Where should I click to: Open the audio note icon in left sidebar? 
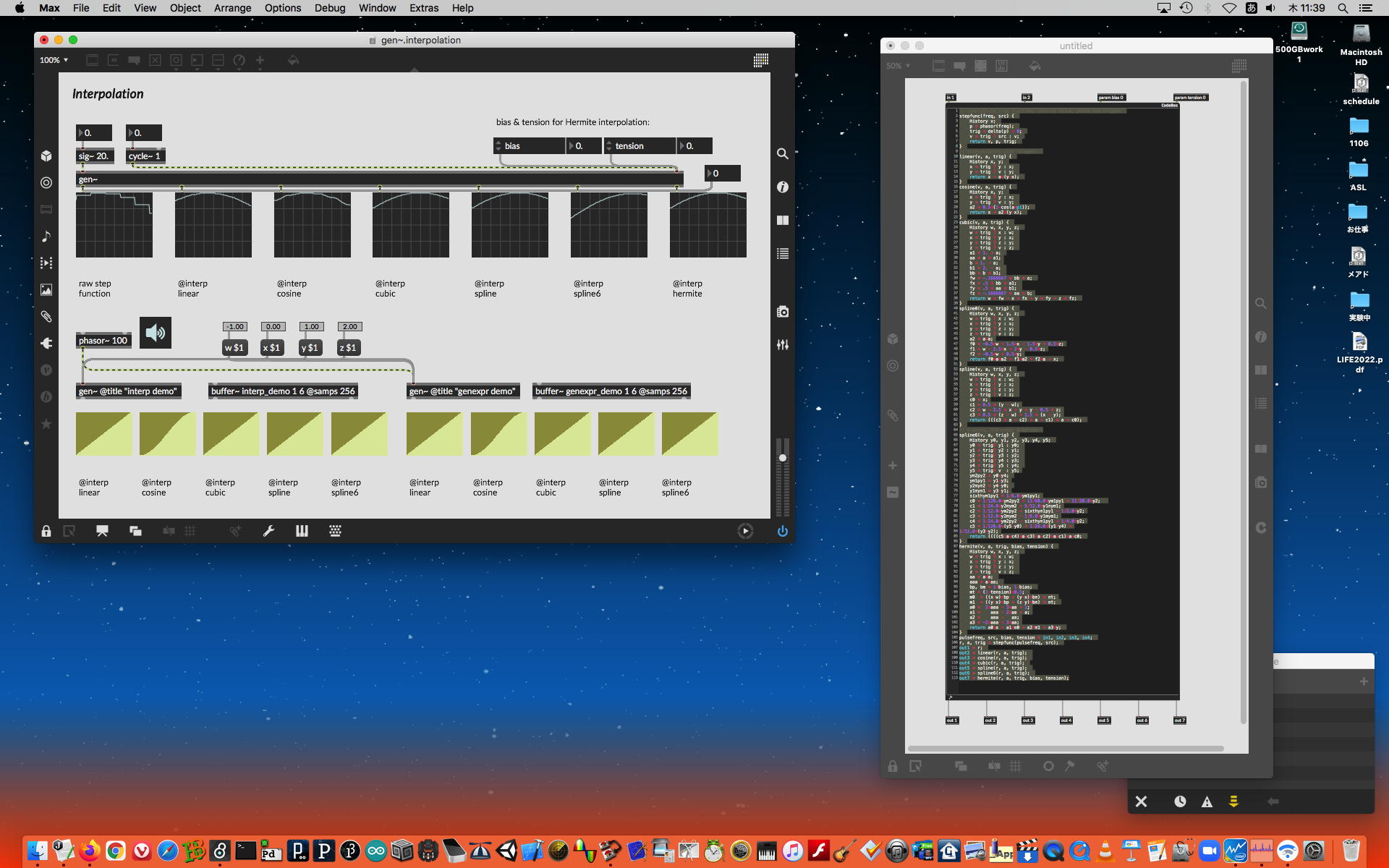pos(46,237)
